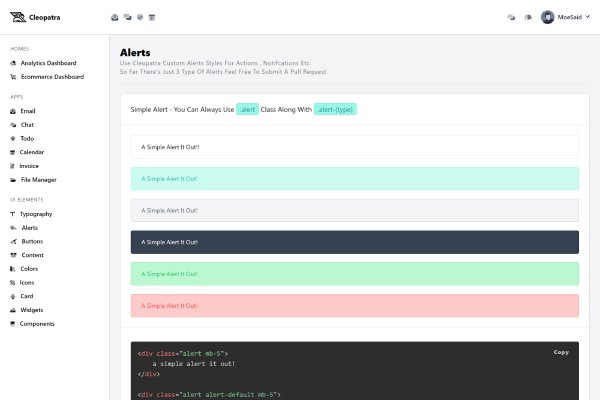Open Analytics Dashboard page
600x400 pixels.
point(48,63)
